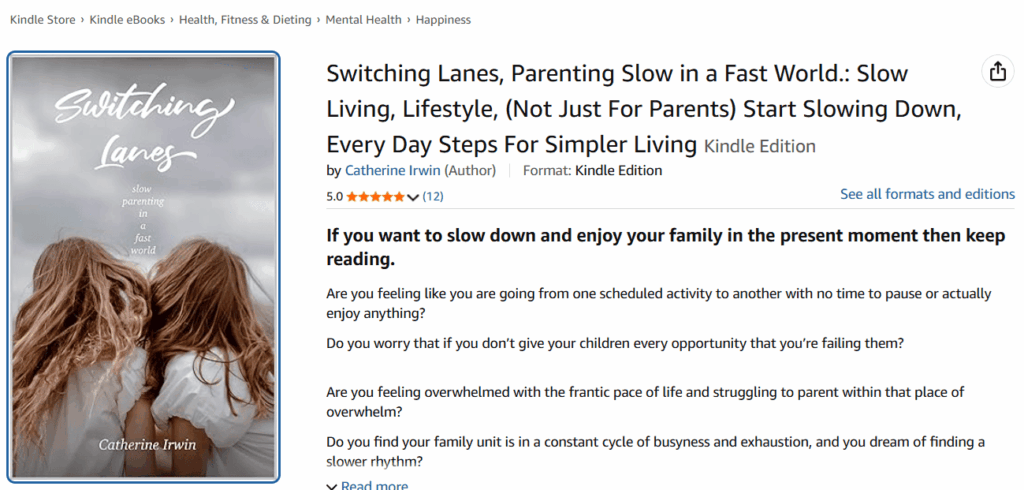
Task: Go to Kindle eBooks breadcrumb
Action: point(127,20)
